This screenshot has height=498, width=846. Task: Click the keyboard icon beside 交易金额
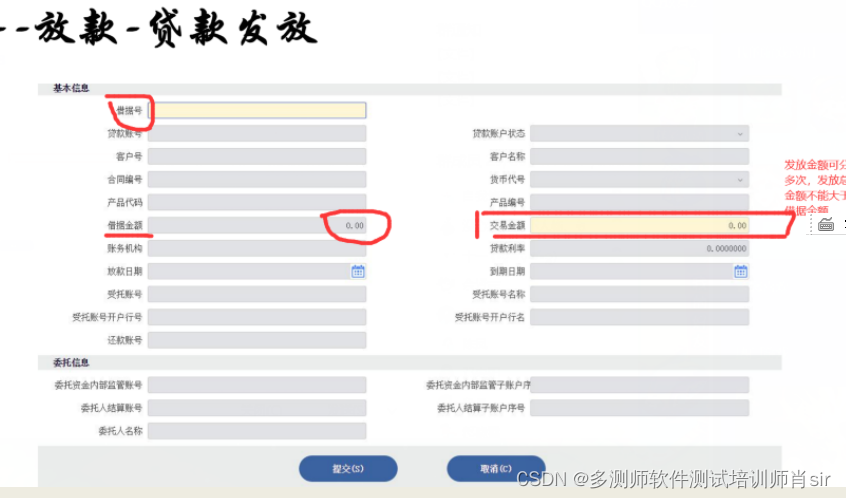[x=825, y=224]
